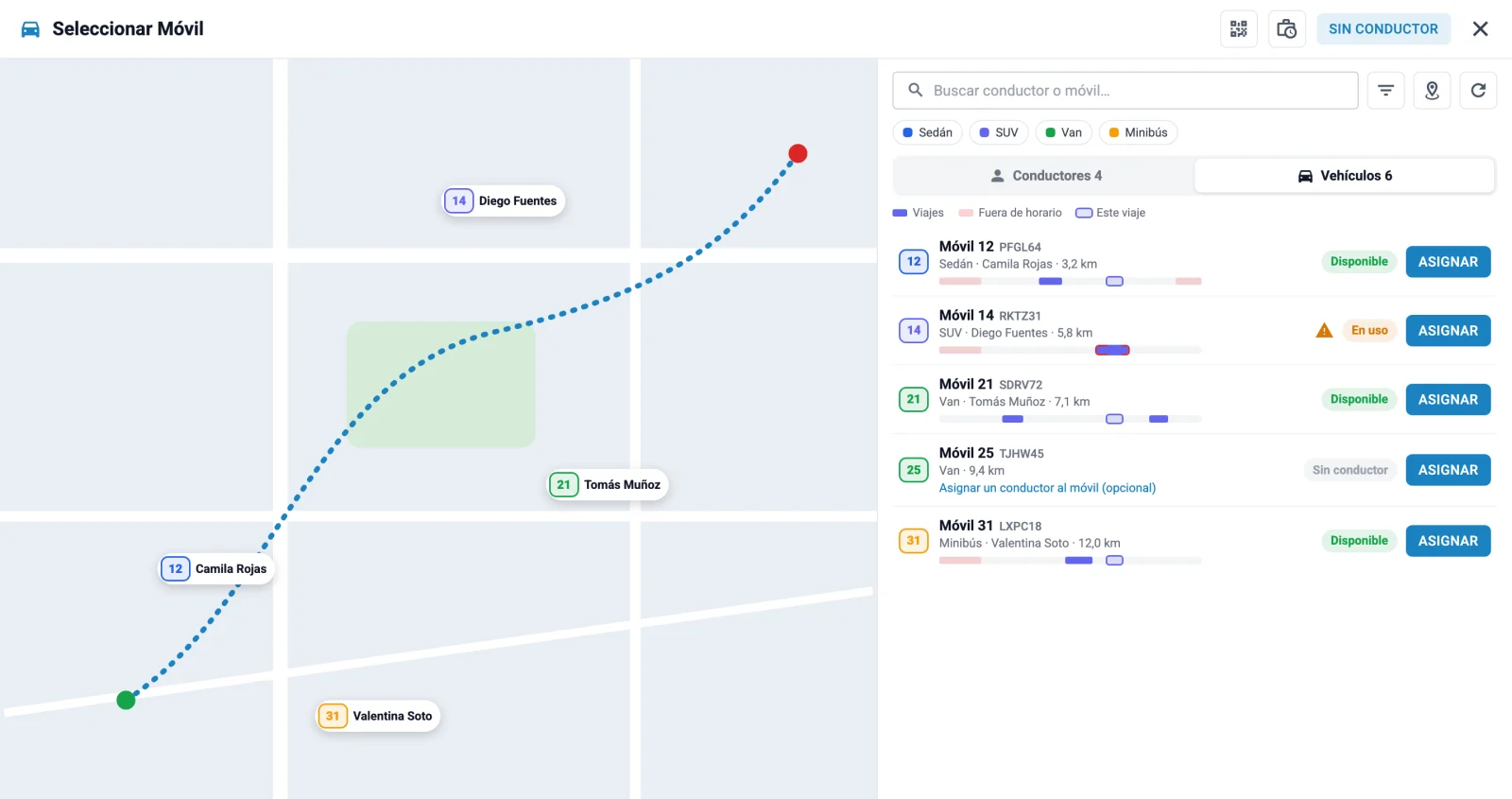Refresh the vehicle list
The image size is (1512, 799).
click(1478, 91)
